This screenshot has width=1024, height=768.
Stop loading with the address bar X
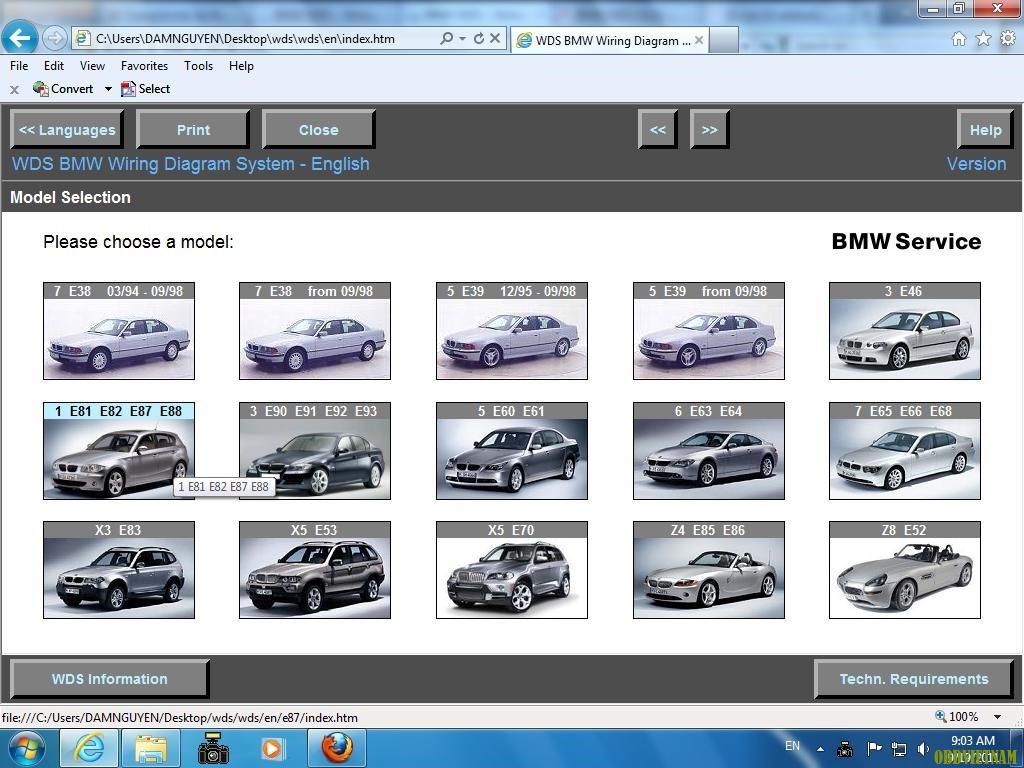pyautogui.click(x=495, y=39)
